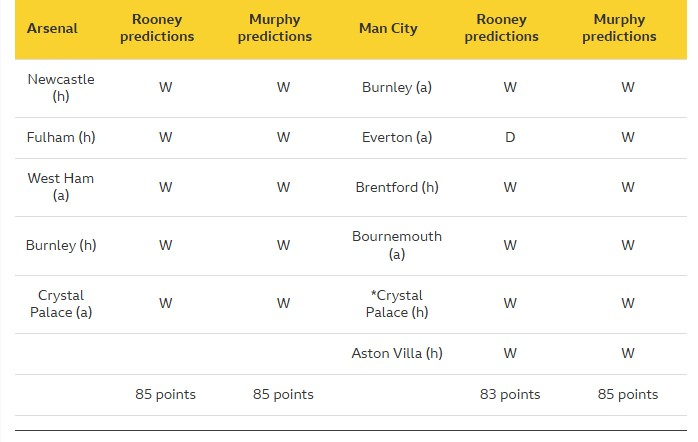Click Rooney's D prediction for Everton
This screenshot has height=442, width=698.
(x=510, y=137)
